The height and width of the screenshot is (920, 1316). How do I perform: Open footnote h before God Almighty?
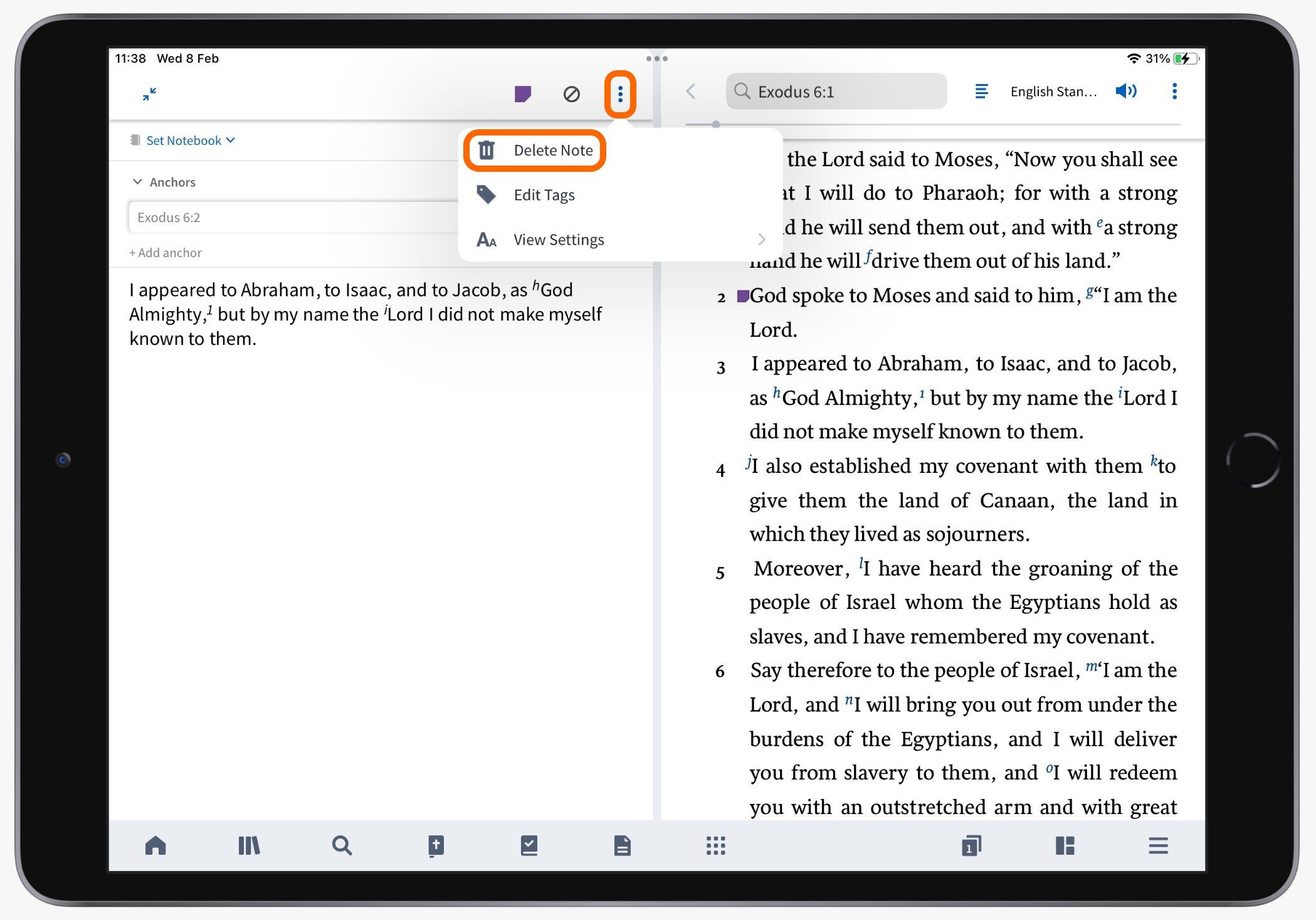pos(776,393)
